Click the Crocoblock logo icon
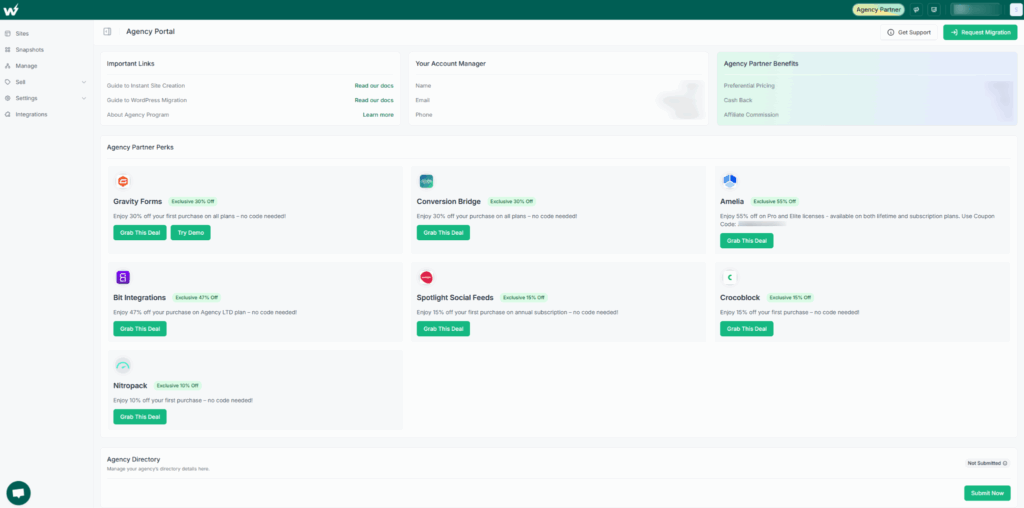This screenshot has height=508, width=1024. [x=729, y=278]
